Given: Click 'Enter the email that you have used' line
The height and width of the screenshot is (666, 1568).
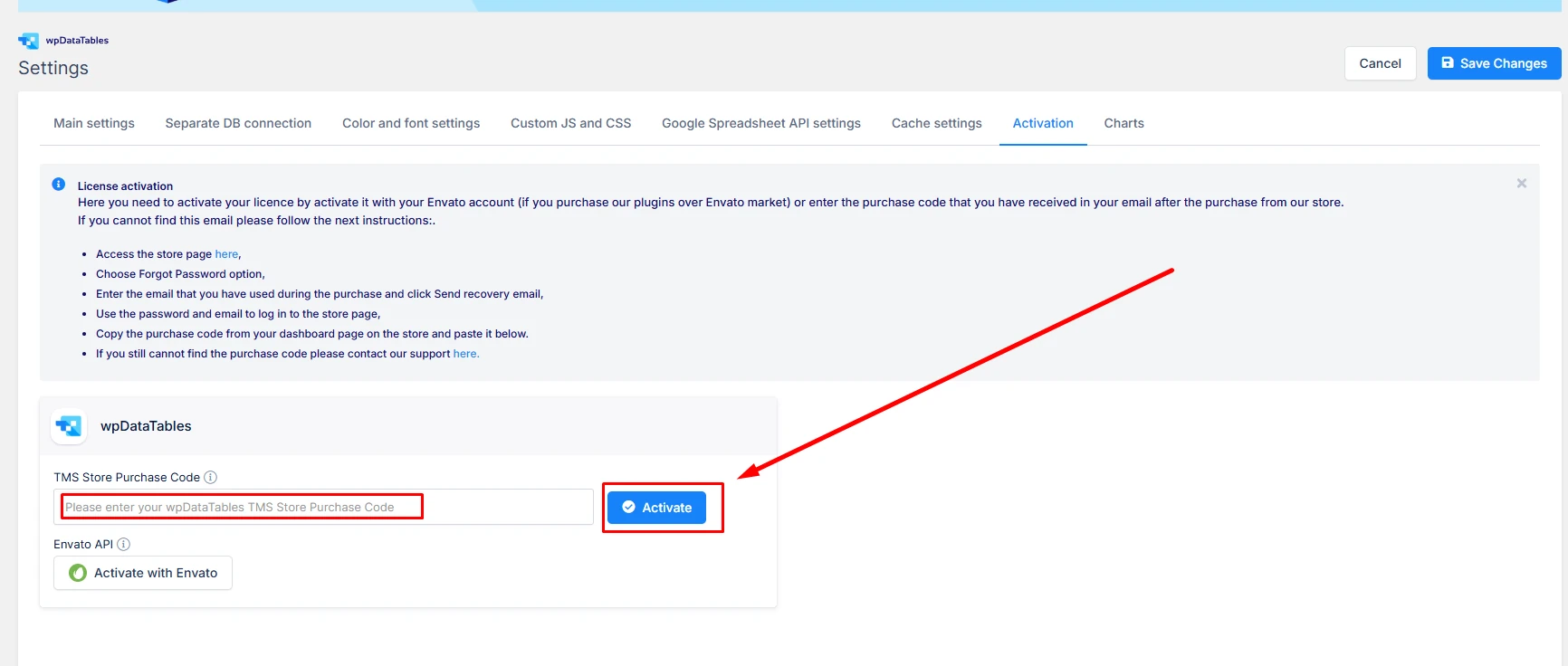Looking at the screenshot, I should click(320, 294).
